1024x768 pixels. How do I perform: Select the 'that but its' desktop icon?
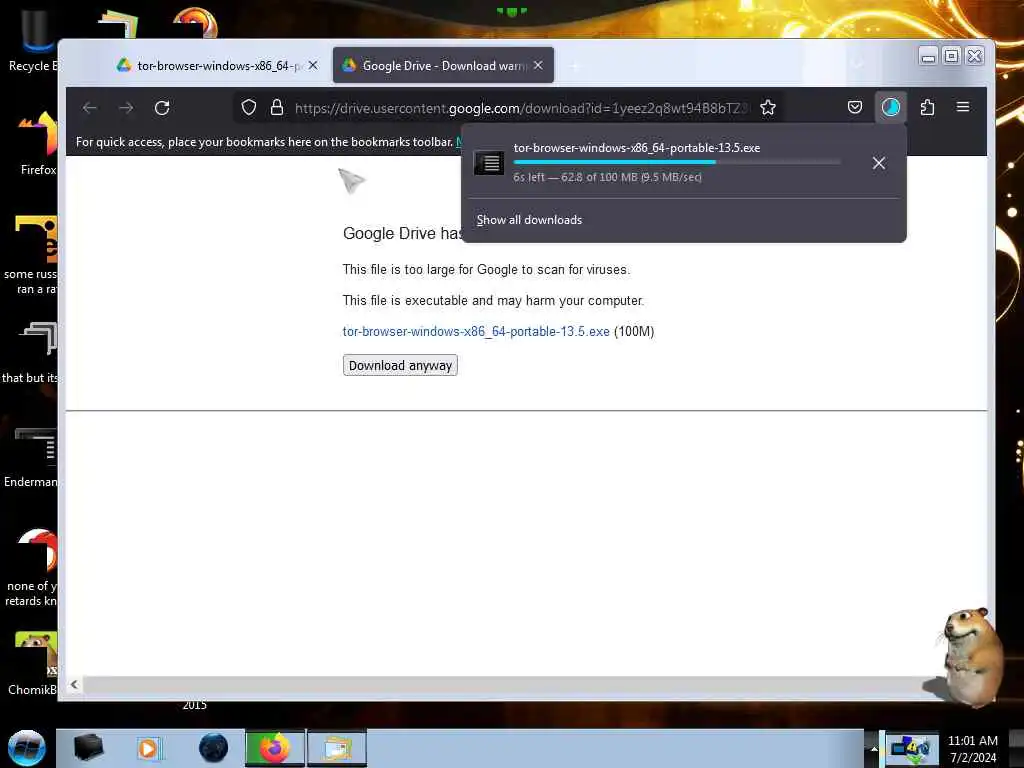(x=31, y=353)
